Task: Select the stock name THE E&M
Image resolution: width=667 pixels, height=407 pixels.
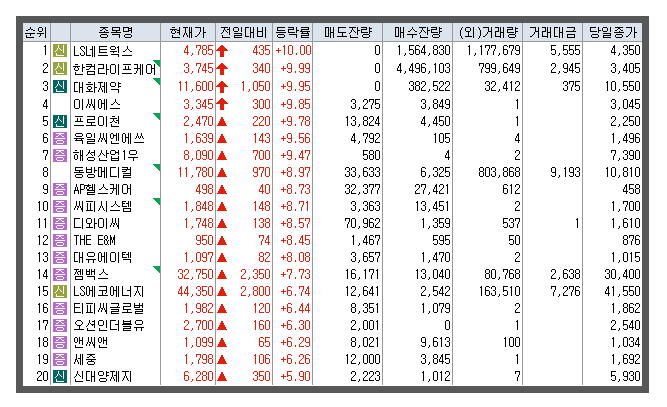Action: 94,241
